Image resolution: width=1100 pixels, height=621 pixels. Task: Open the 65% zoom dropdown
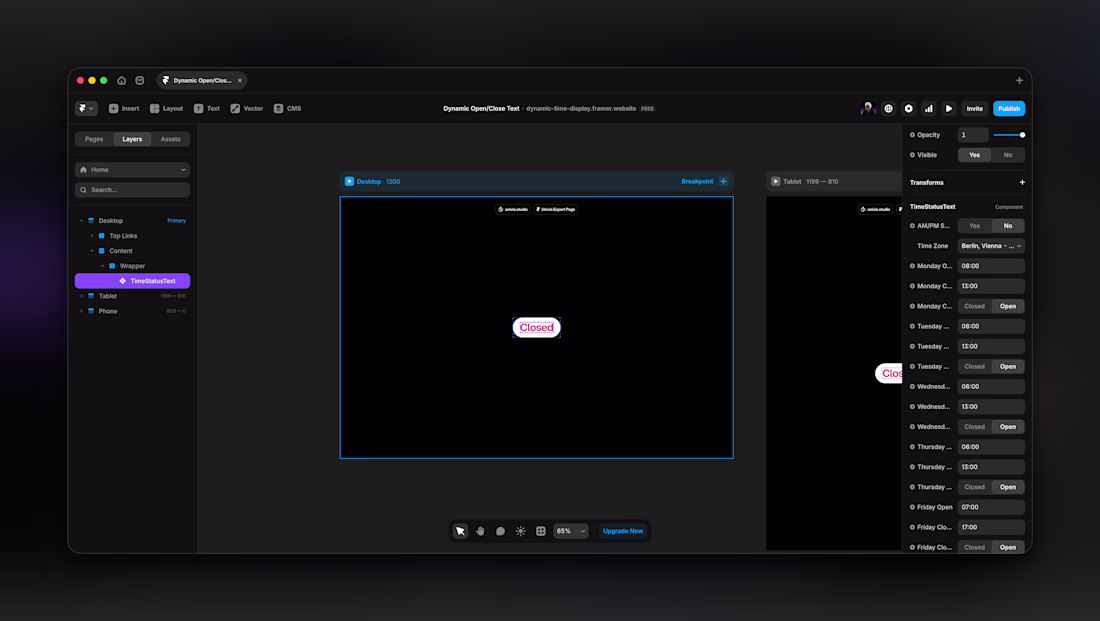570,531
